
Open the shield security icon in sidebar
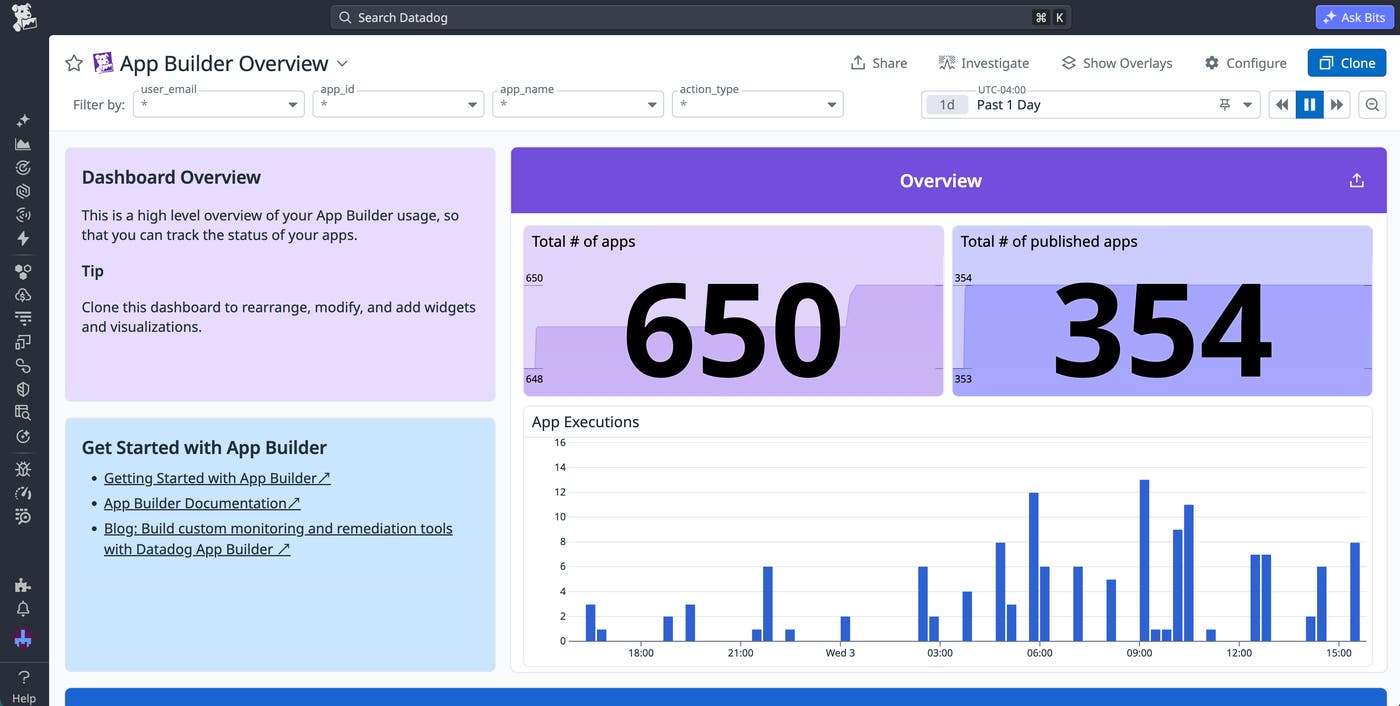[x=23, y=389]
